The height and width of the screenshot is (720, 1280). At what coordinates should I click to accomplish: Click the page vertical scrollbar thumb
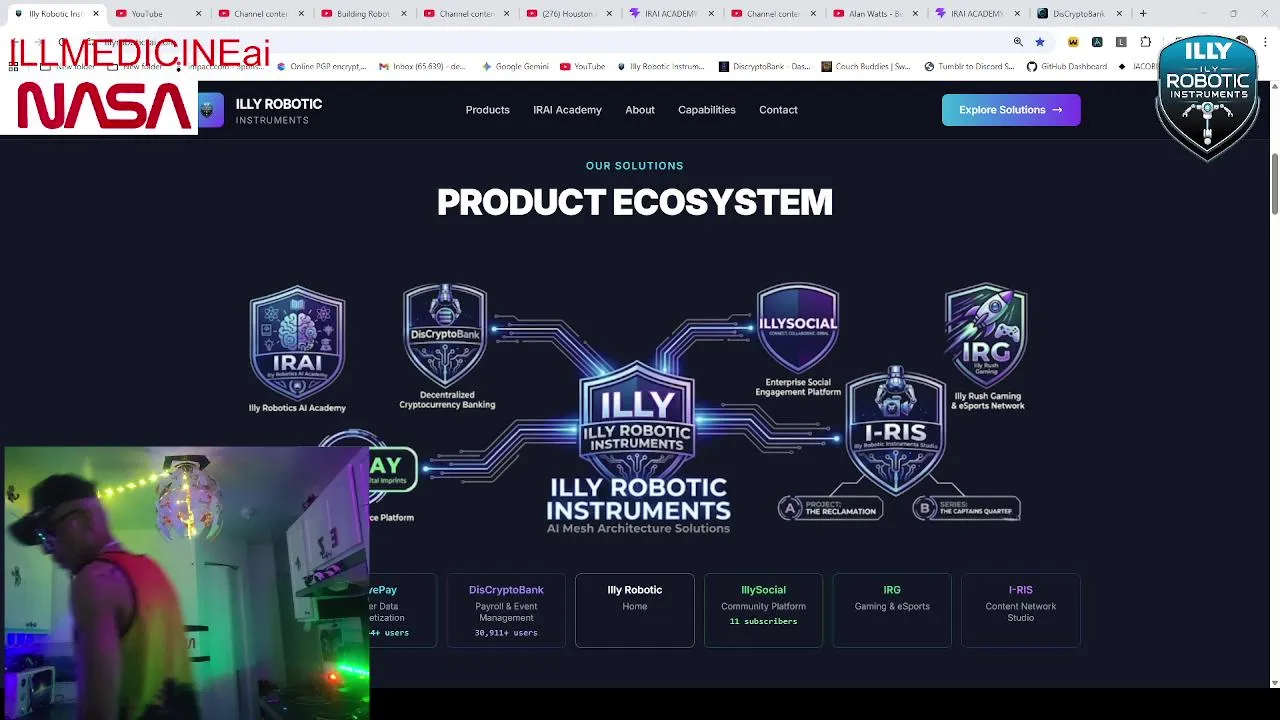[1274, 184]
